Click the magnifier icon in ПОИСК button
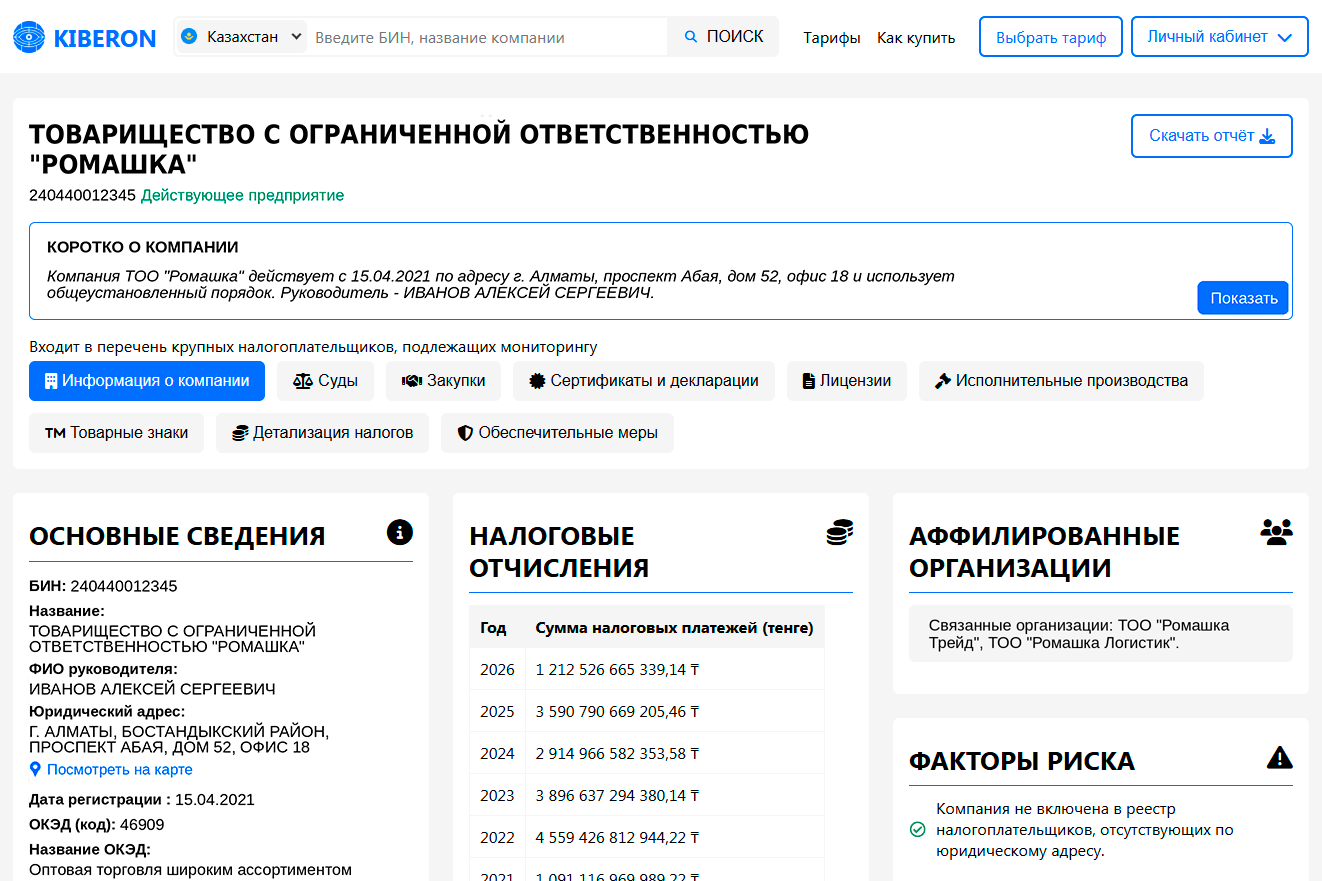Screen dimensions: 1322x881 (691, 37)
